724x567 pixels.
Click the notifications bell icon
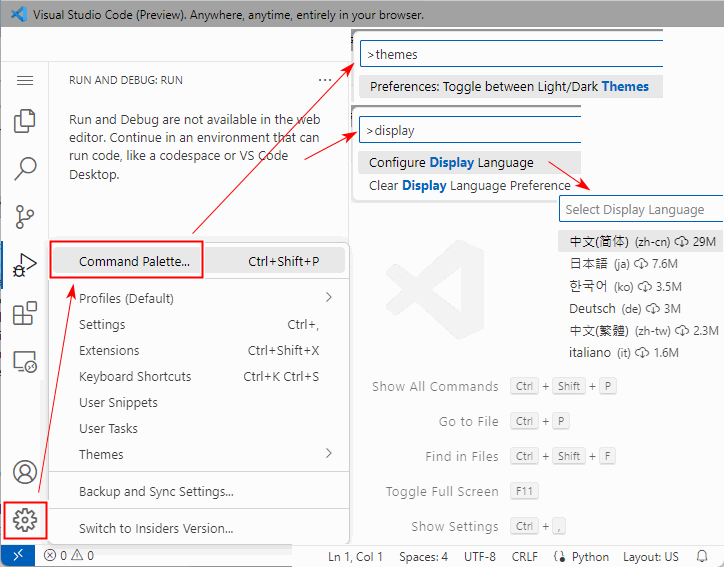click(702, 556)
